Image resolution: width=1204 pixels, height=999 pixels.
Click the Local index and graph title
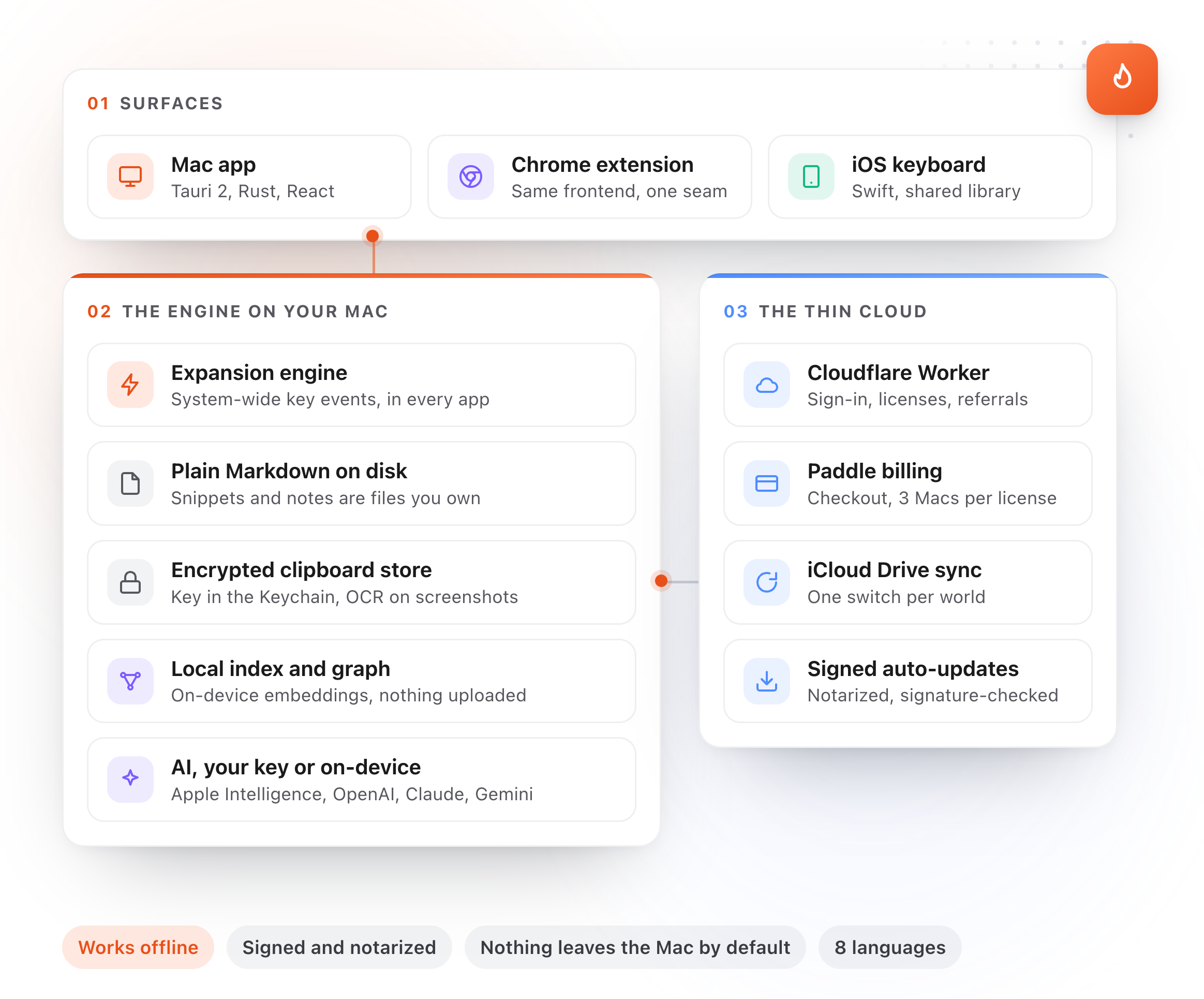[280, 669]
